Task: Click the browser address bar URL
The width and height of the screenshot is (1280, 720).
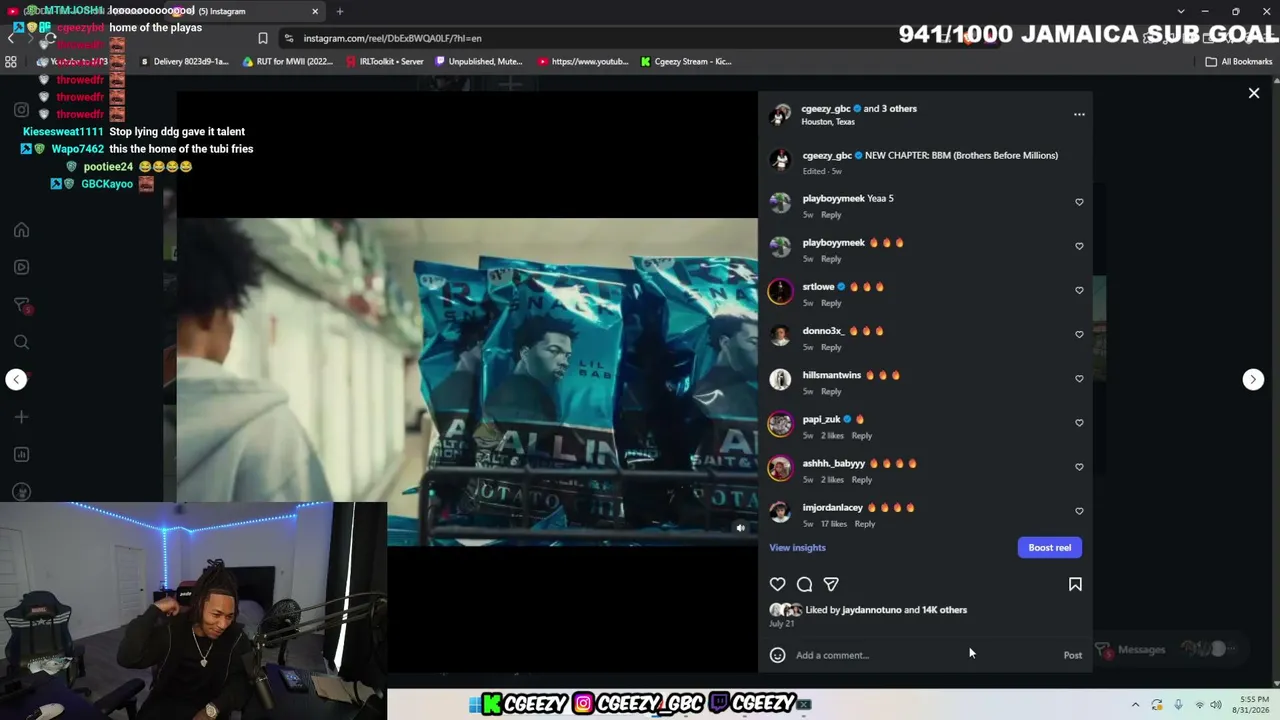Action: point(392,38)
